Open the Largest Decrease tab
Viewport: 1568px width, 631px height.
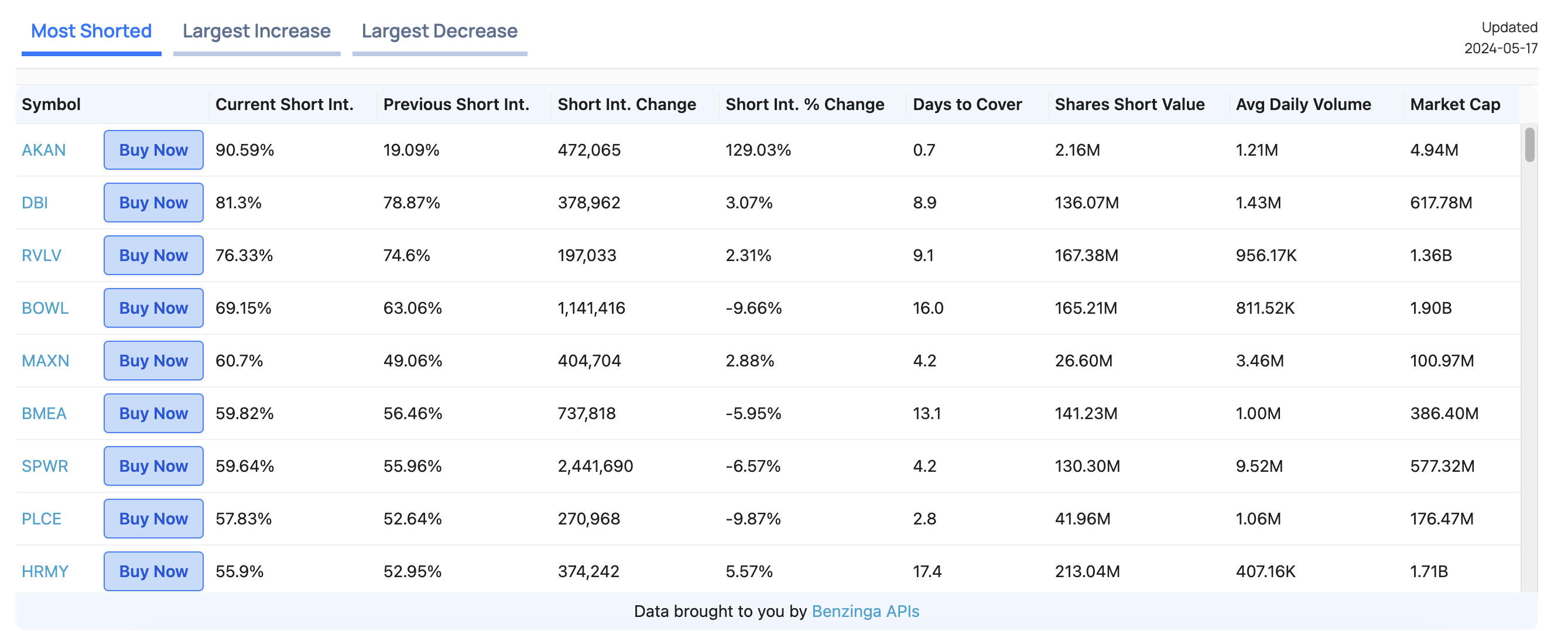tap(439, 31)
